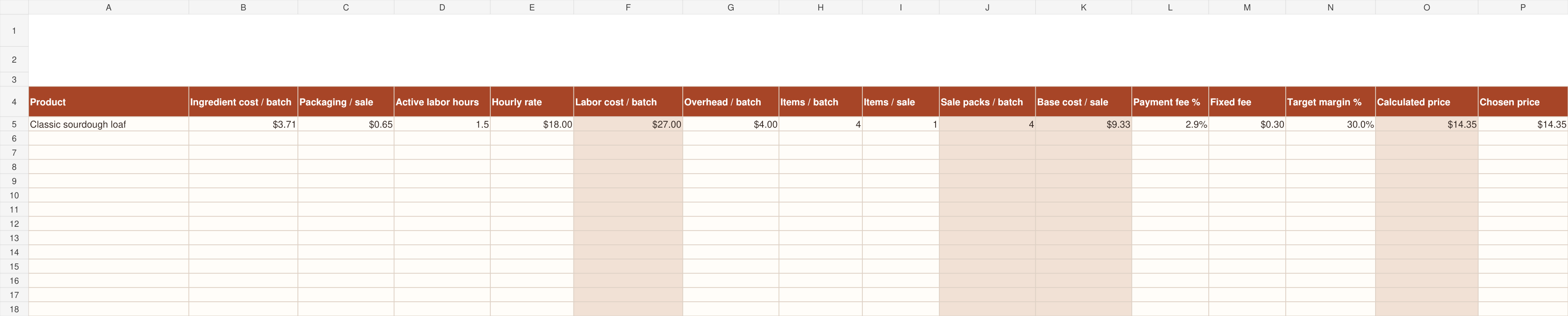Screen dimensions: 1568x316
Task: Select the $0.65 packaging cell
Action: [x=346, y=124]
